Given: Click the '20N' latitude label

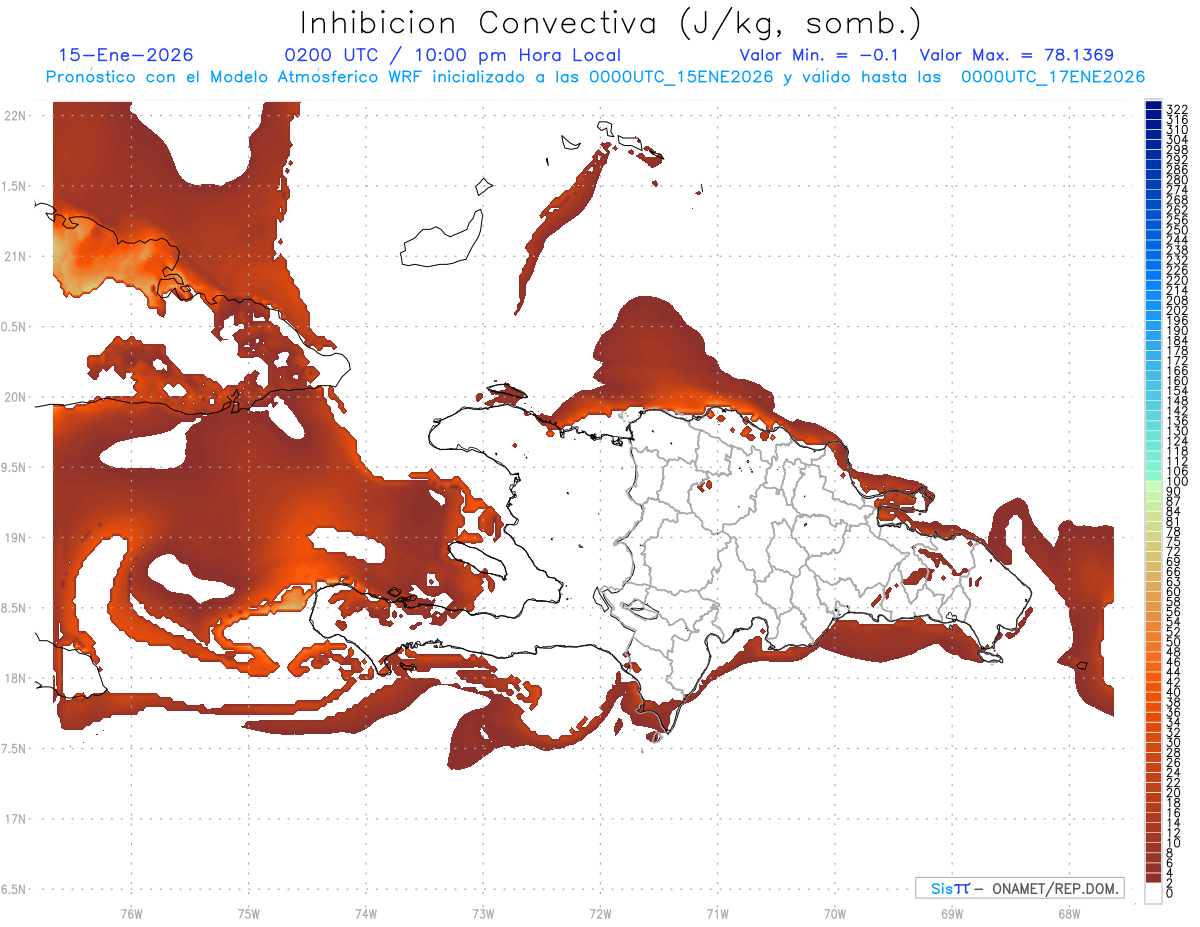Looking at the screenshot, I should 15,397.
